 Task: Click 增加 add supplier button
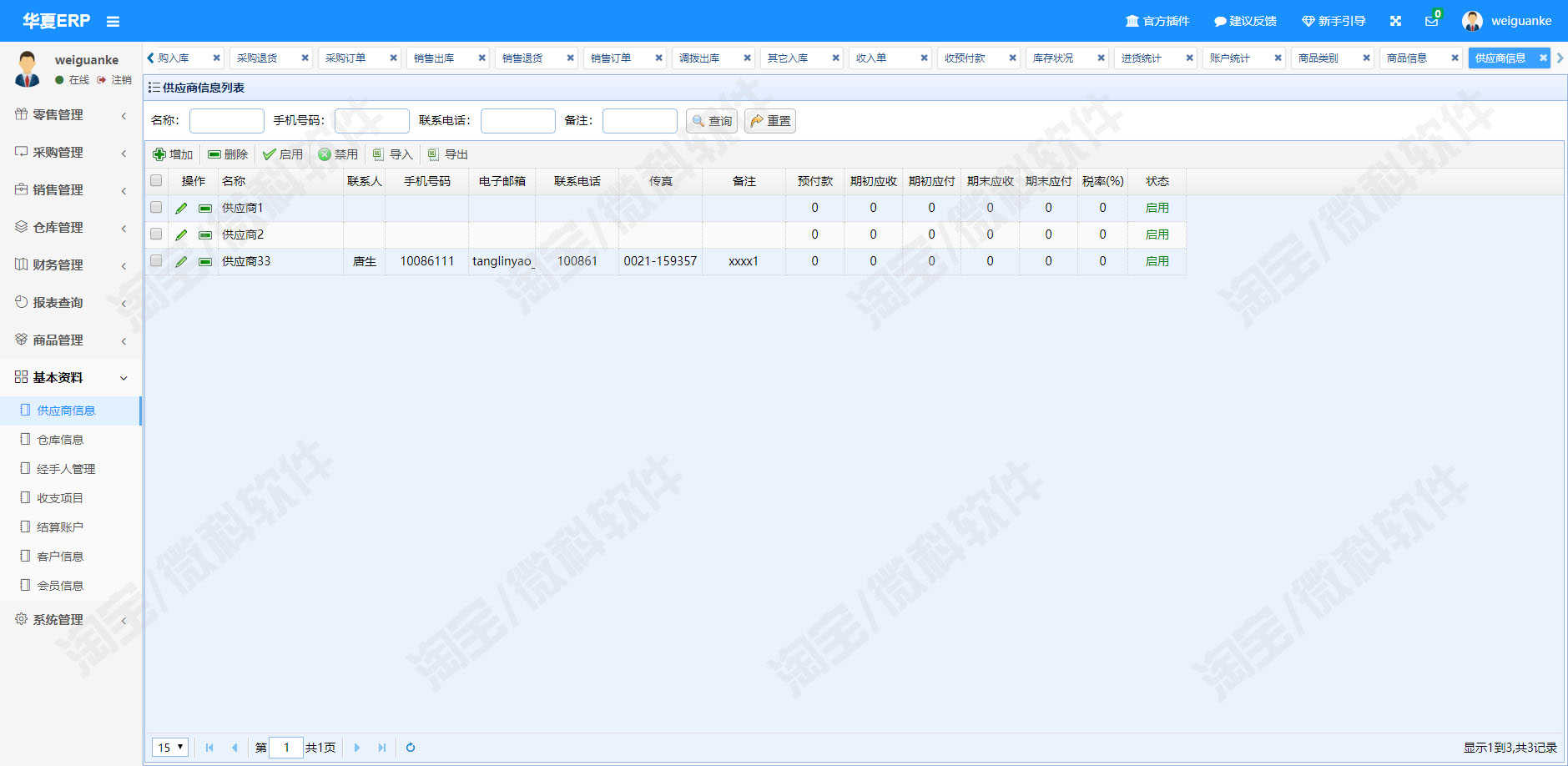[173, 154]
